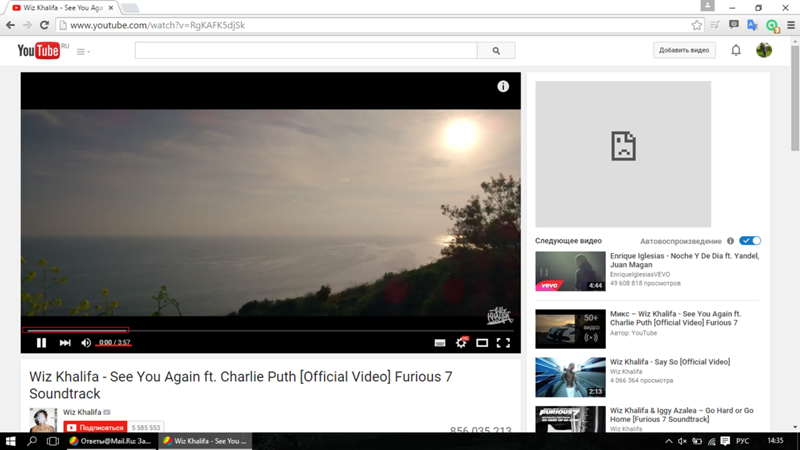Viewport: 800px width, 450px height.
Task: Click the video info card icon
Action: (503, 87)
